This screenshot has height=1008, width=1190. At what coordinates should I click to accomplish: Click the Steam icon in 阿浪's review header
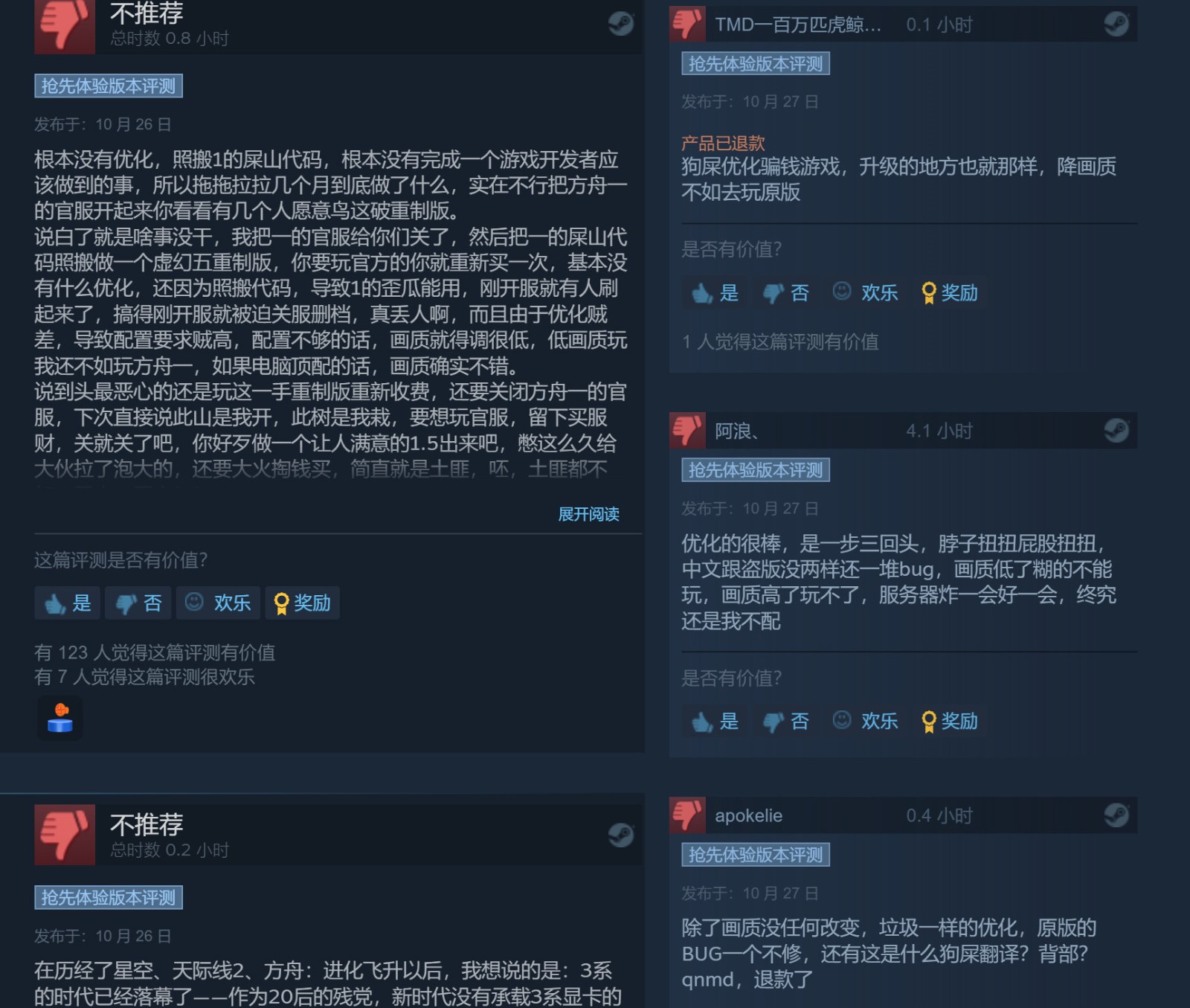pyautogui.click(x=1116, y=431)
